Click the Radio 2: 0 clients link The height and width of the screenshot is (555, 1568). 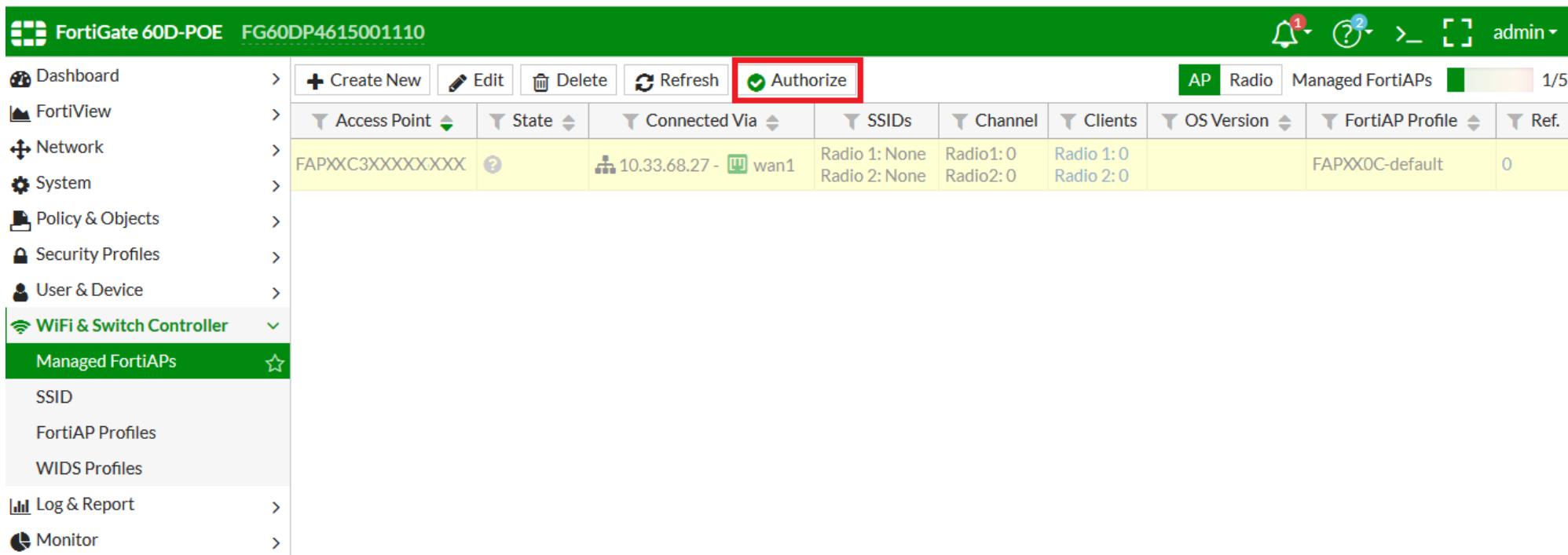point(1091,176)
